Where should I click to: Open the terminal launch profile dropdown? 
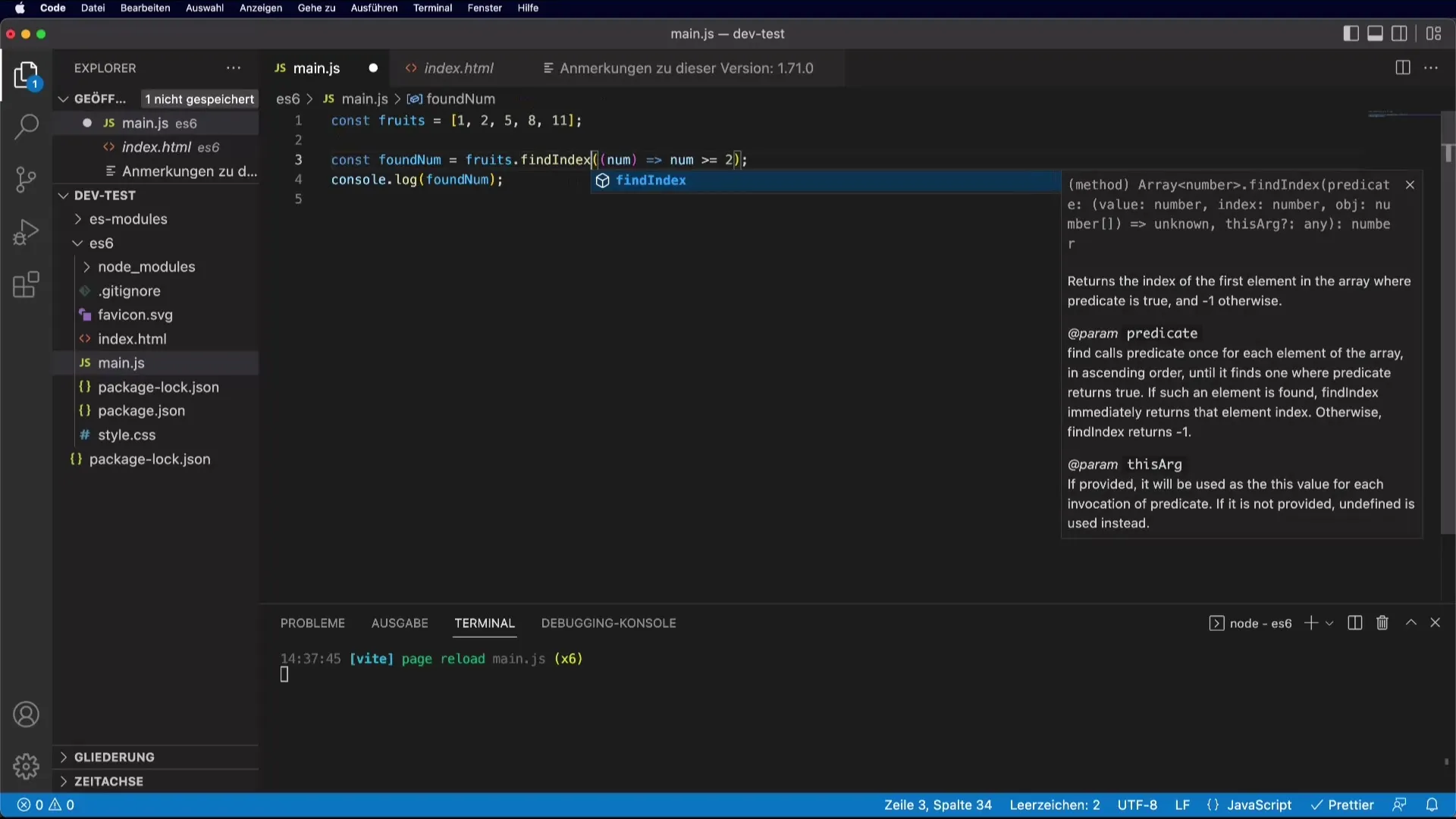tap(1329, 623)
